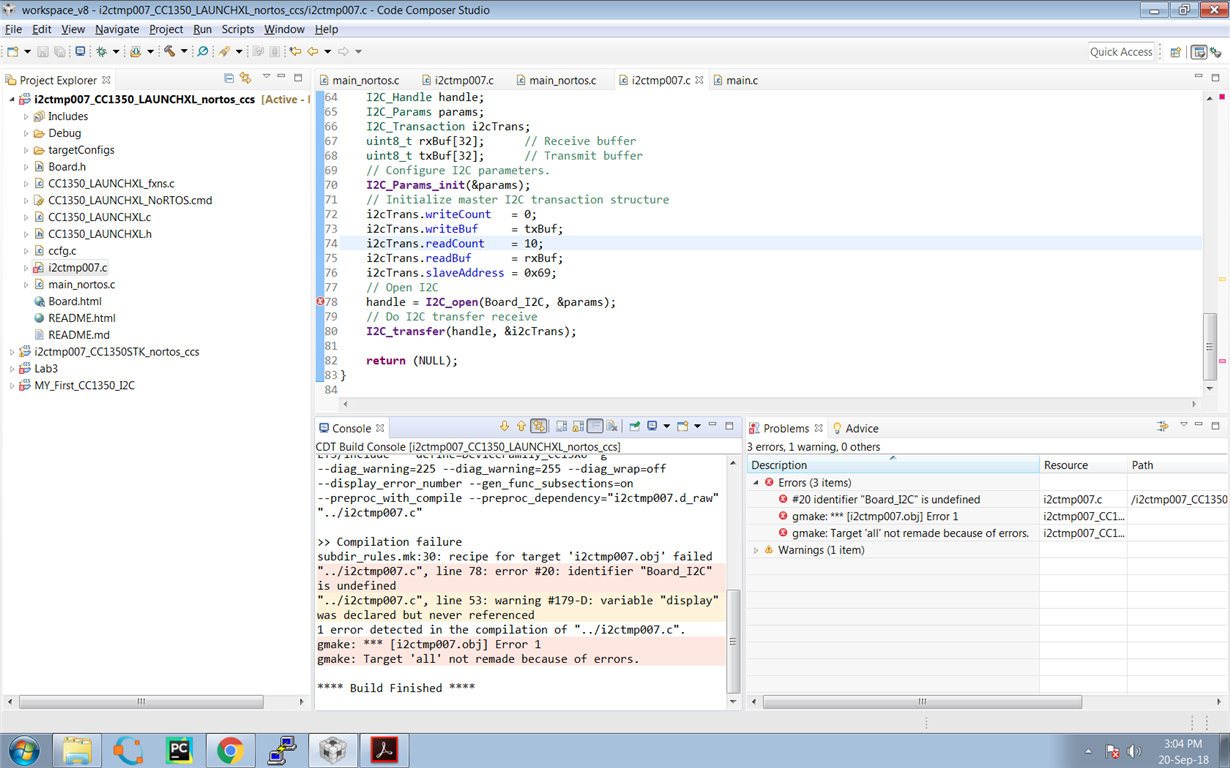Image resolution: width=1230 pixels, height=768 pixels.
Task: Select README.md file
Action: tap(78, 335)
